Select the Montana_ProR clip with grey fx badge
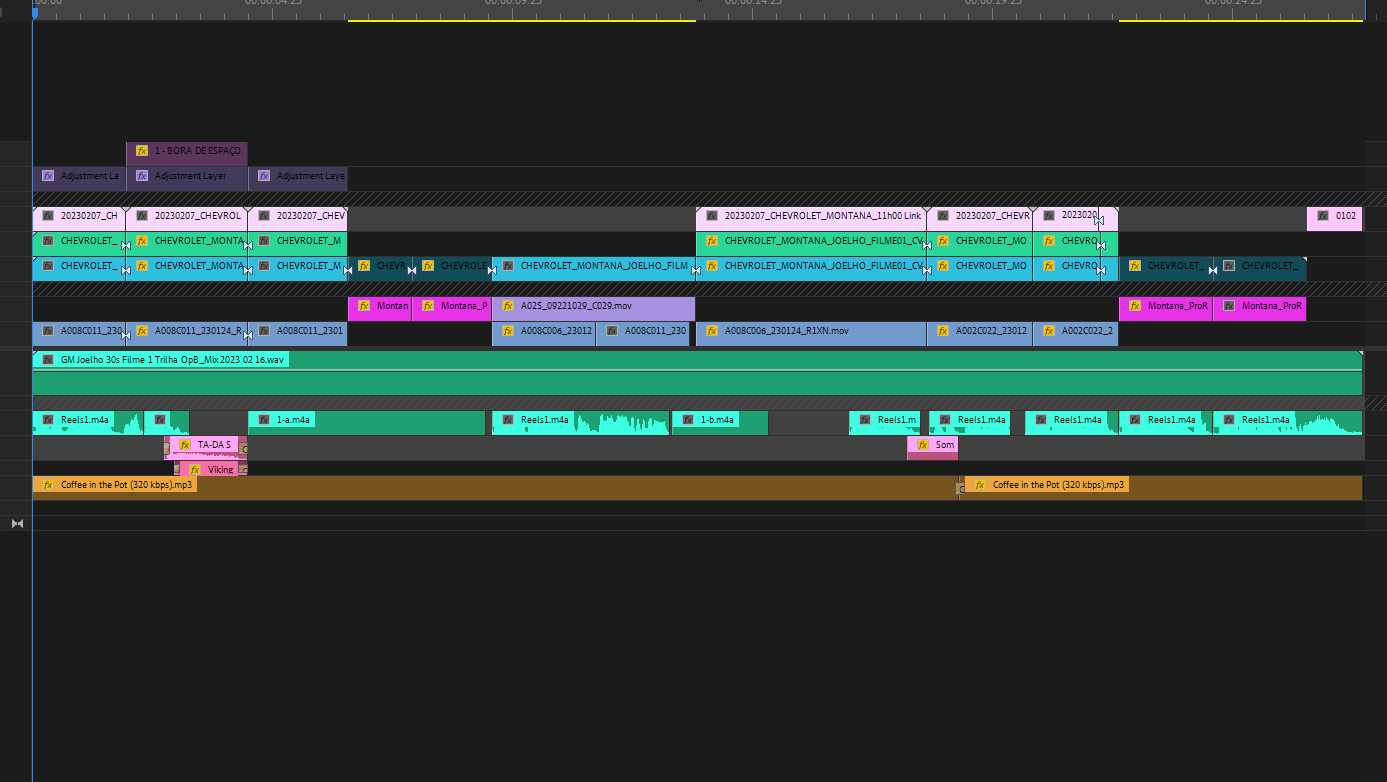1387x782 pixels. (1259, 309)
